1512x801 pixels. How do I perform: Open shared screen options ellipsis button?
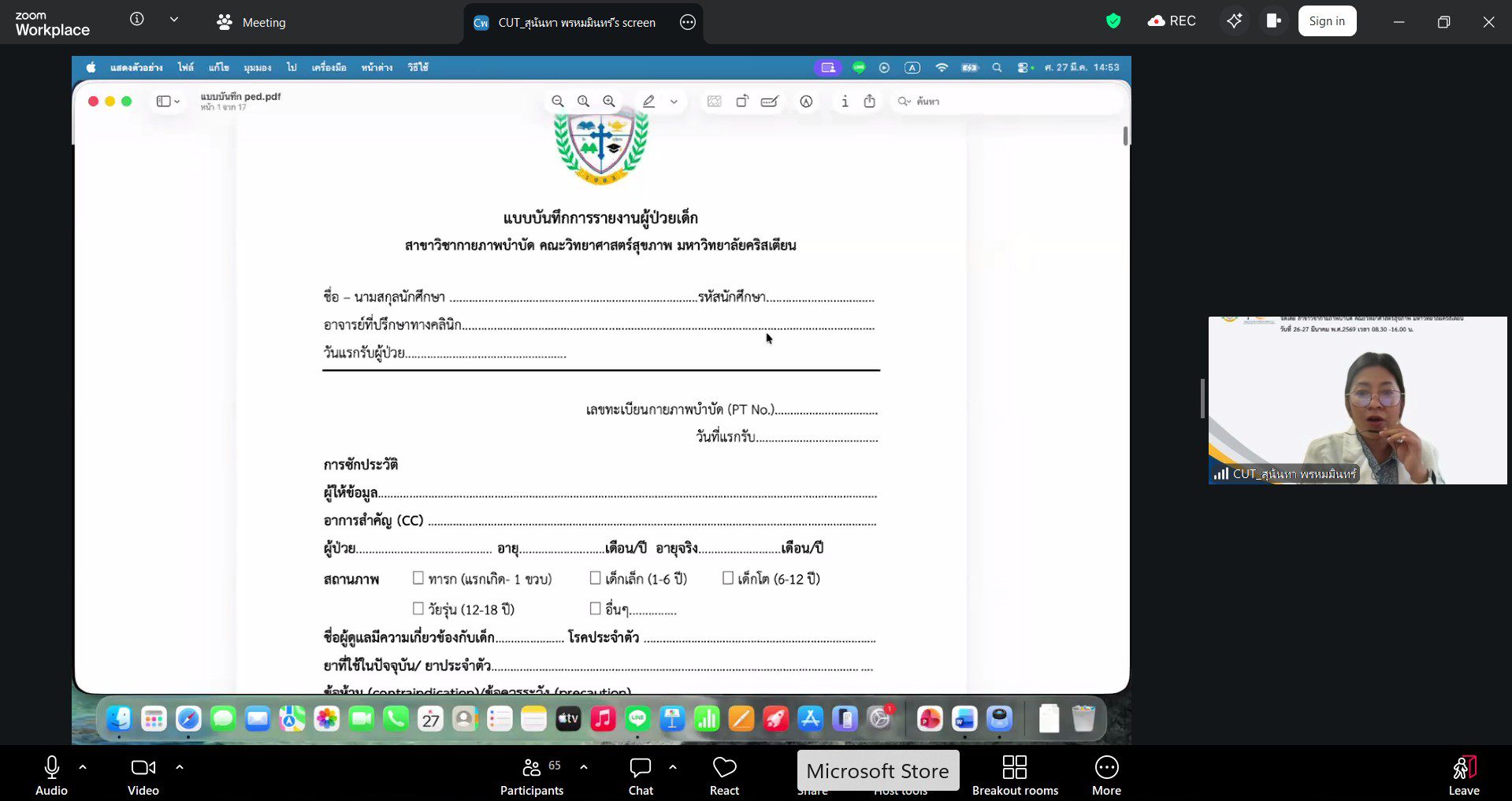[688, 23]
